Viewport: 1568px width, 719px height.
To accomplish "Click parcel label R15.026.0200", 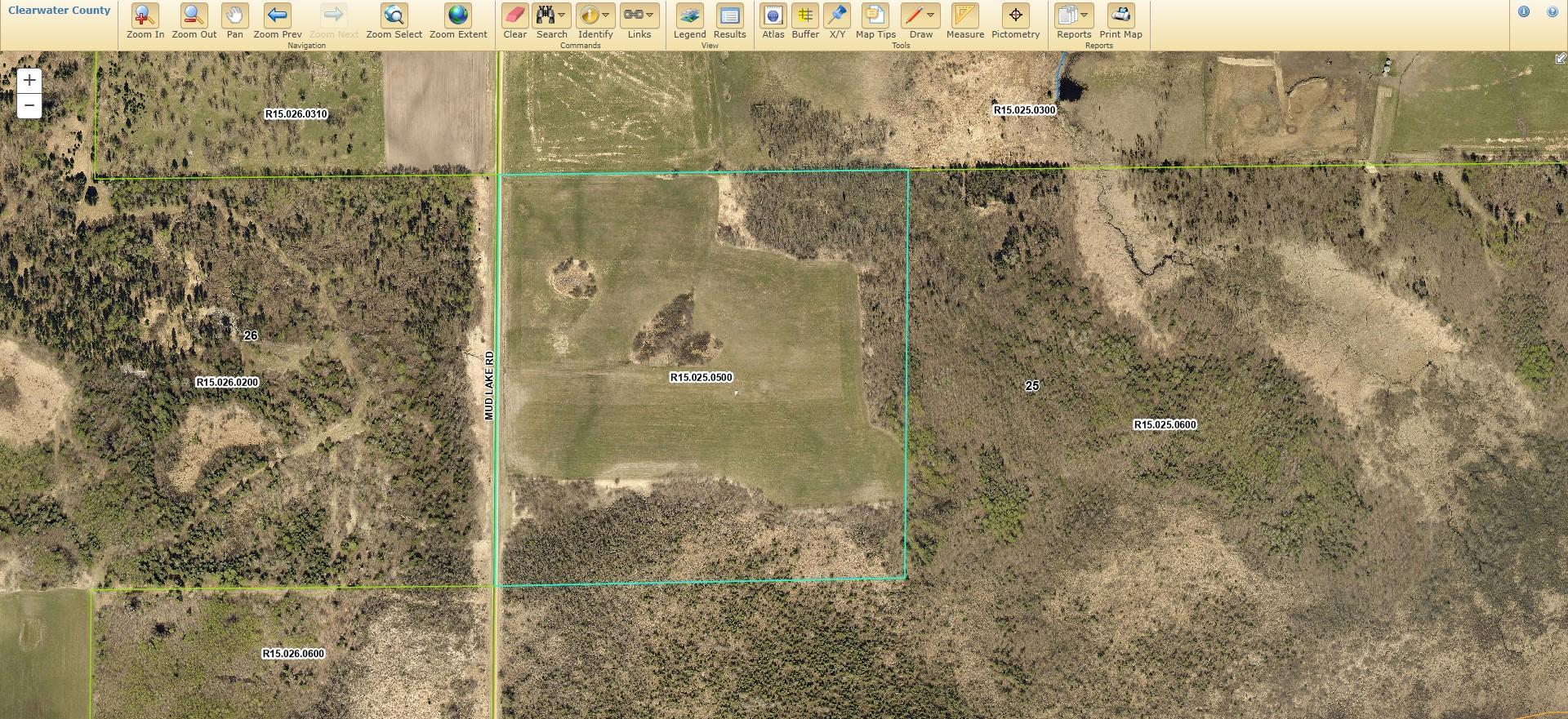I will (228, 382).
